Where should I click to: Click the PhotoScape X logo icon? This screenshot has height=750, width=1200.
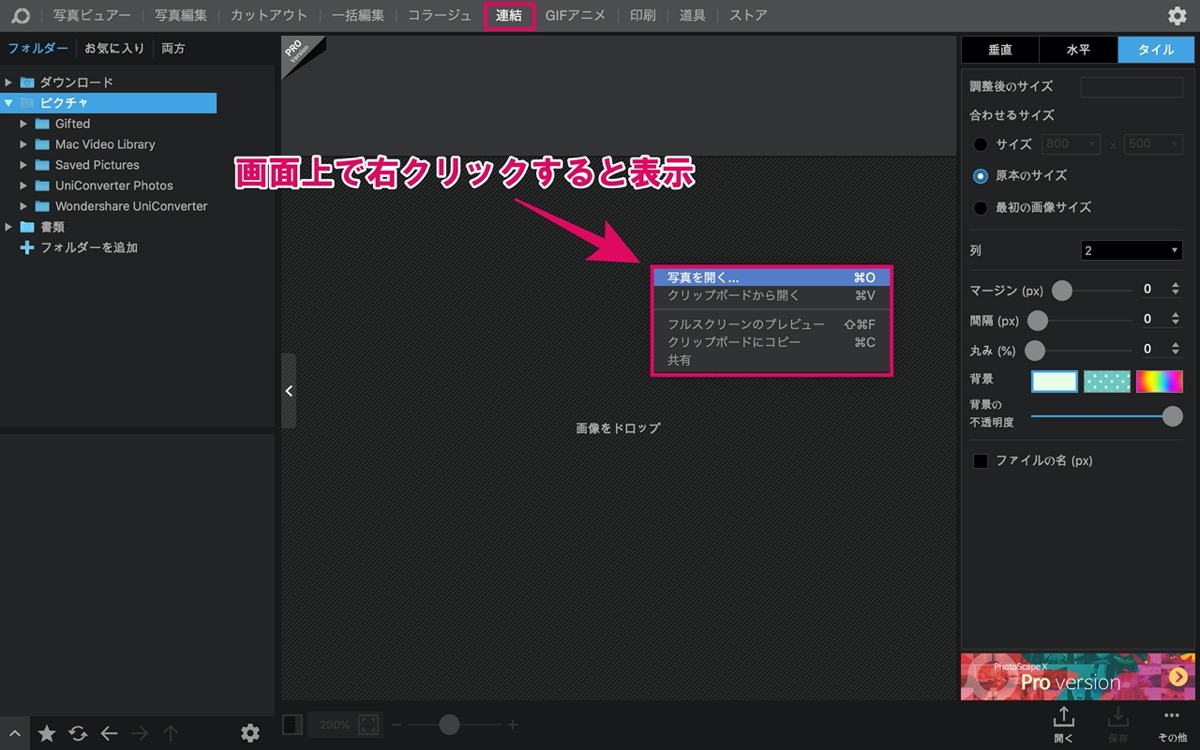[20, 15]
